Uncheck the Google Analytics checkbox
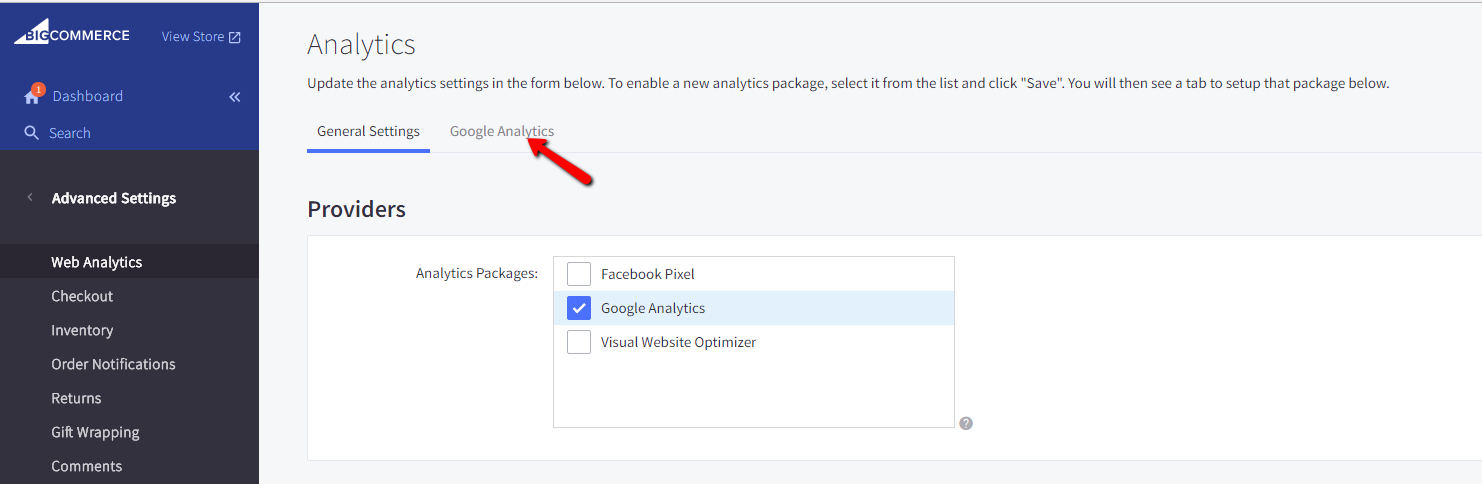1482x484 pixels. (x=579, y=308)
